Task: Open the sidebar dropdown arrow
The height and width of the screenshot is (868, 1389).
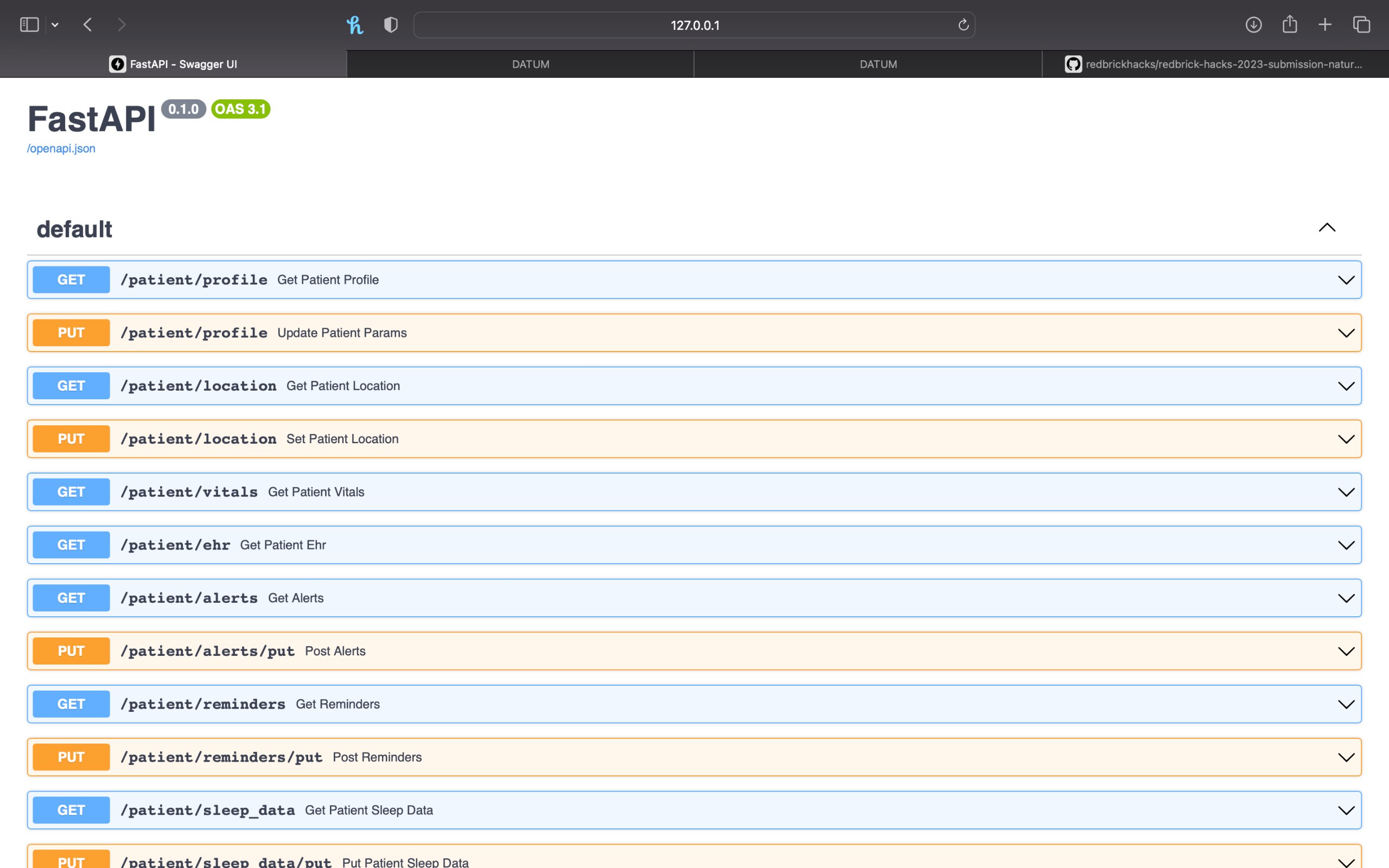Action: point(55,25)
